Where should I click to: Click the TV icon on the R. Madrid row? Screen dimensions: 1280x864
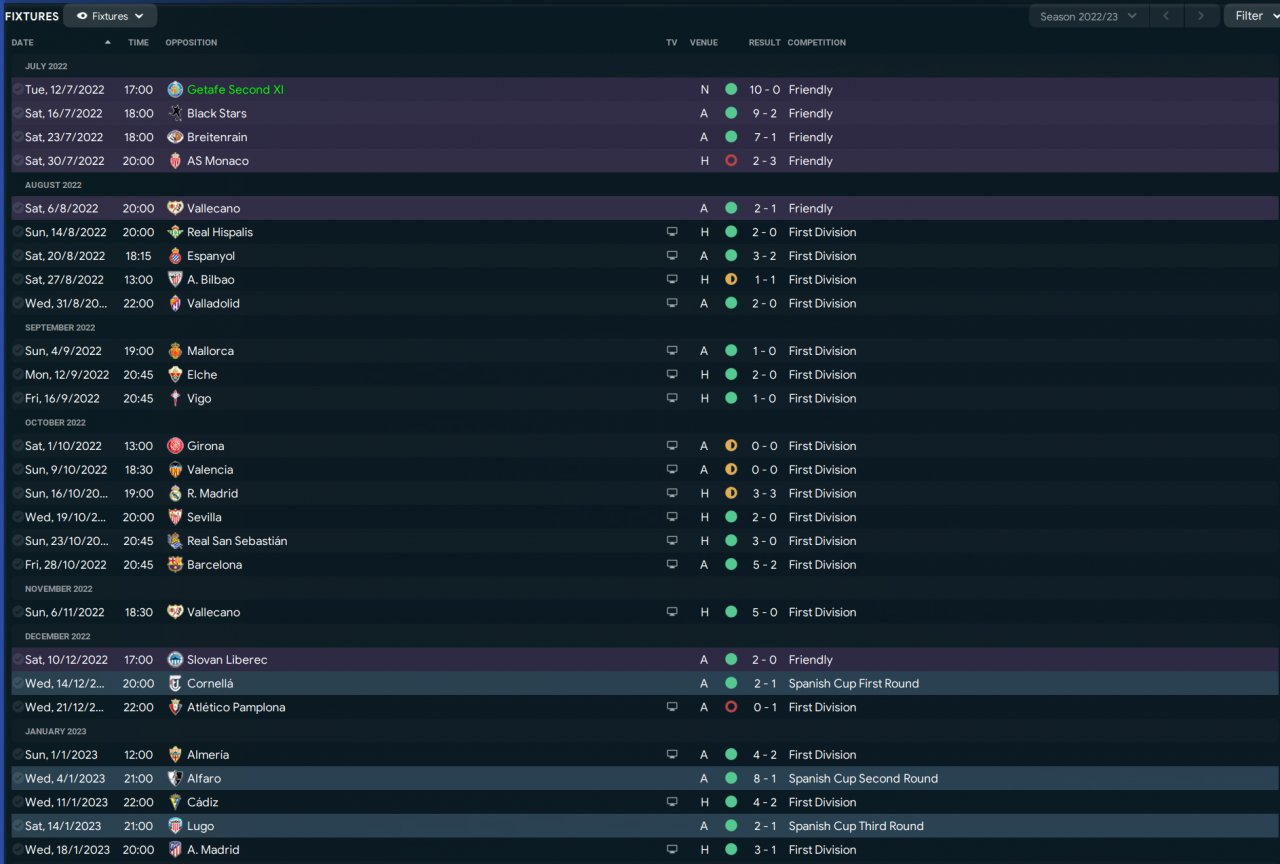point(672,494)
